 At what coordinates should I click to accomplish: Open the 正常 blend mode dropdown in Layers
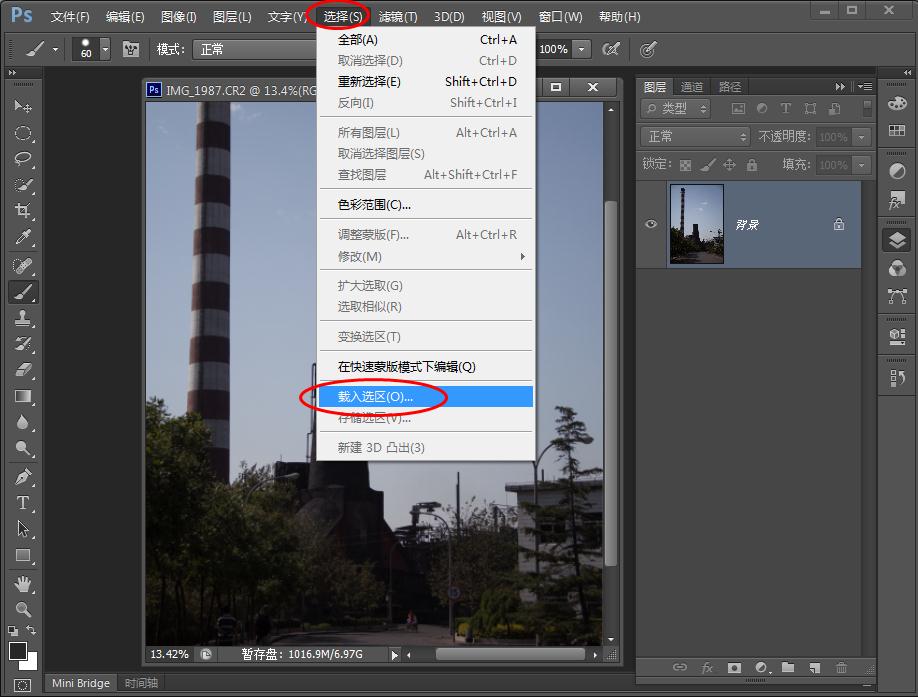694,137
